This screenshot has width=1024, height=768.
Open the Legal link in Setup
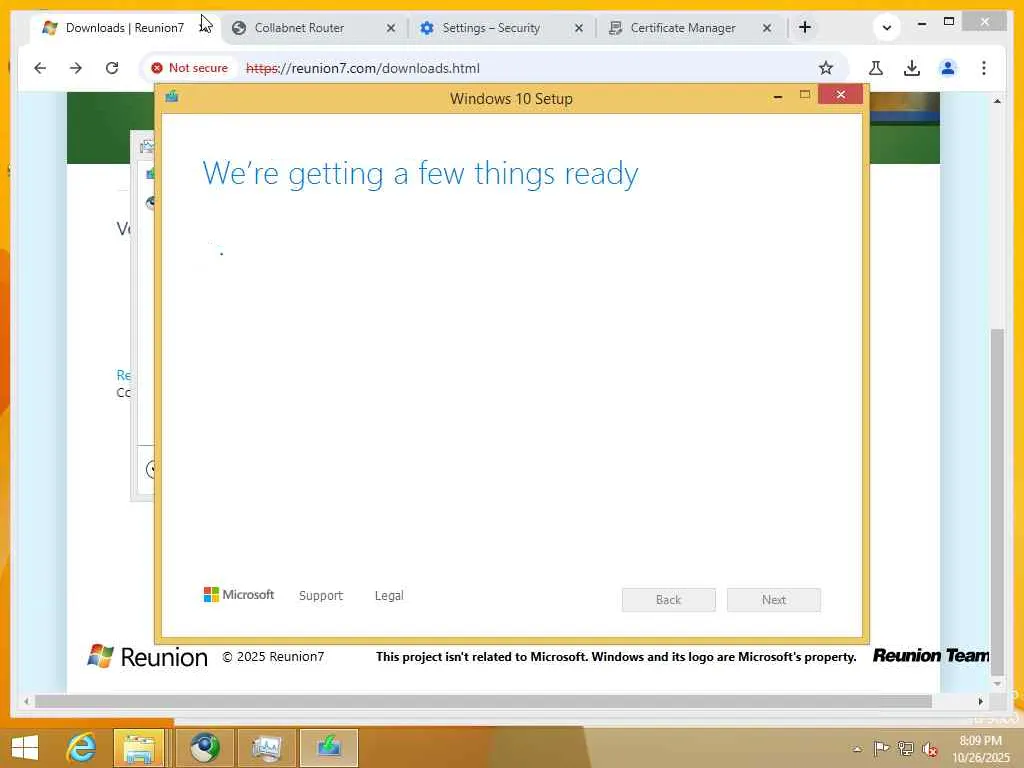pos(389,596)
